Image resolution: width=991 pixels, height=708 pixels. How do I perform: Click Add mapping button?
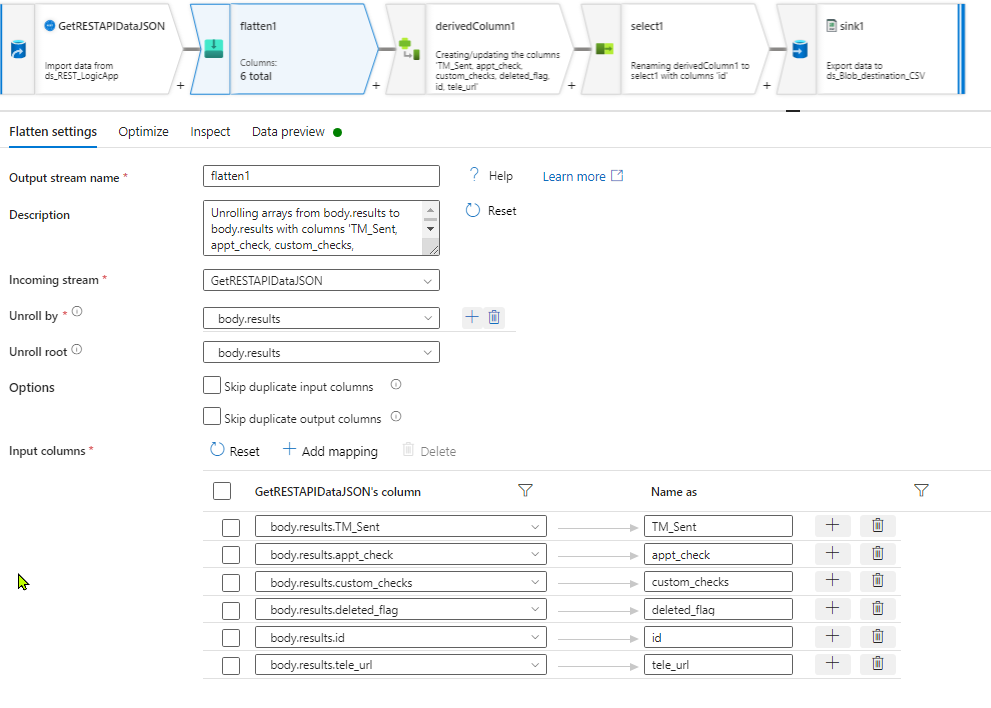(x=330, y=451)
